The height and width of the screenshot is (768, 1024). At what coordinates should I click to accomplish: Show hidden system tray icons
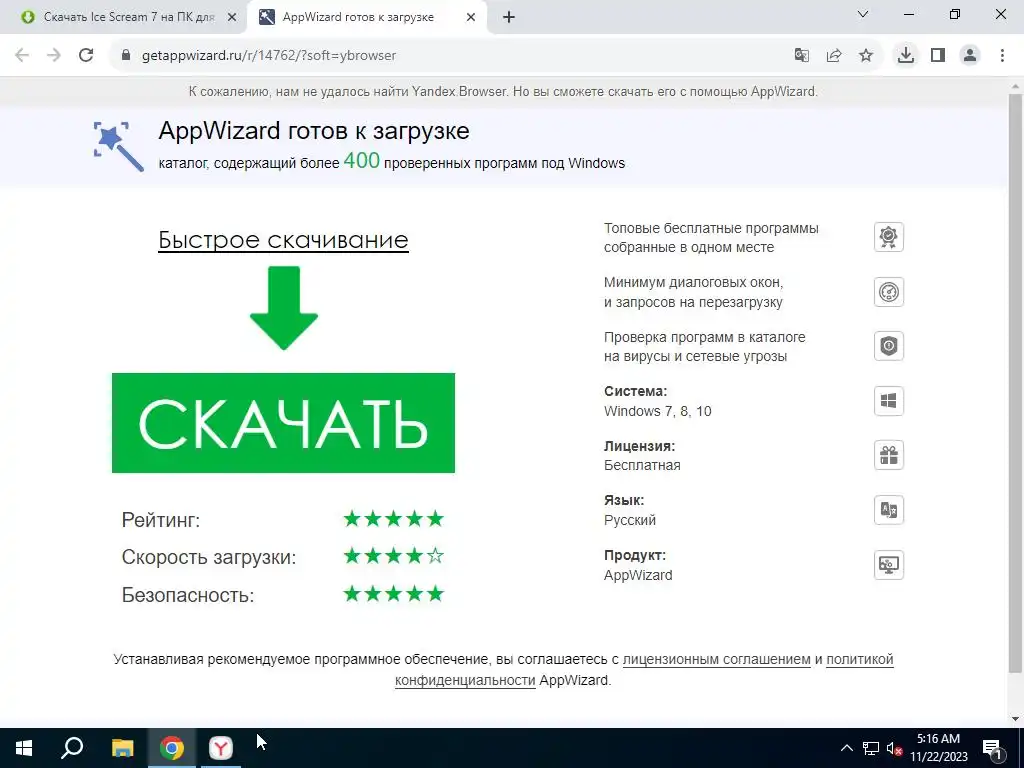point(846,748)
